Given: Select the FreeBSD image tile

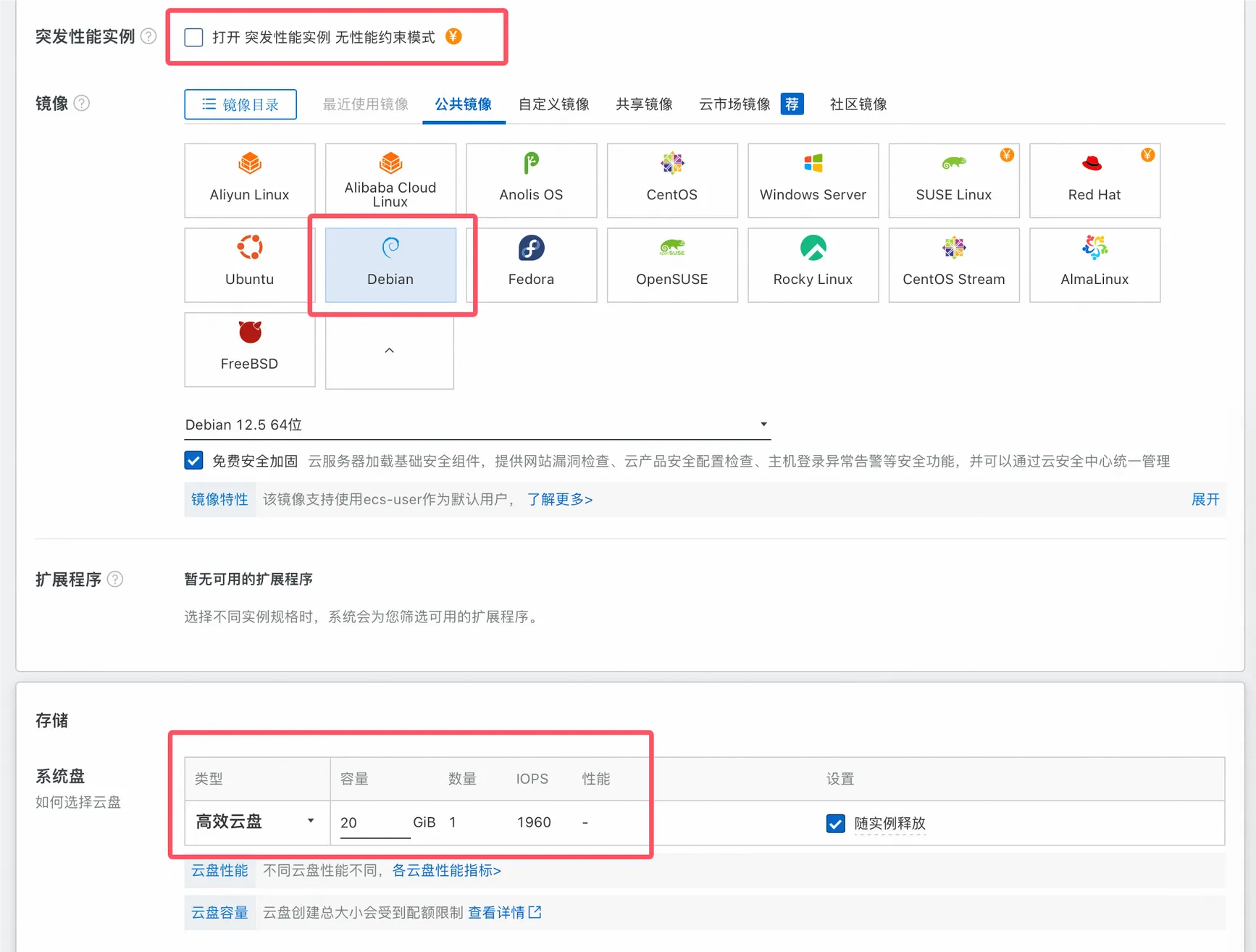Looking at the screenshot, I should [249, 350].
